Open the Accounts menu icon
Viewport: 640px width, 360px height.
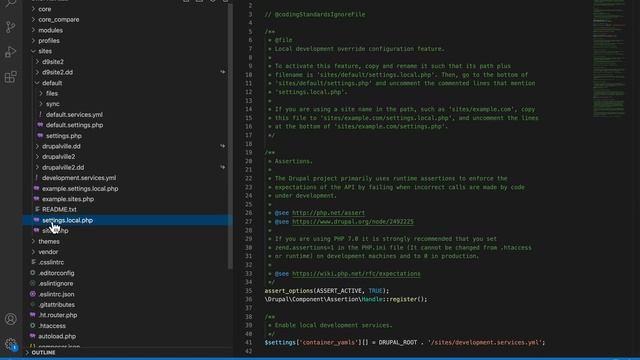(x=11, y=319)
